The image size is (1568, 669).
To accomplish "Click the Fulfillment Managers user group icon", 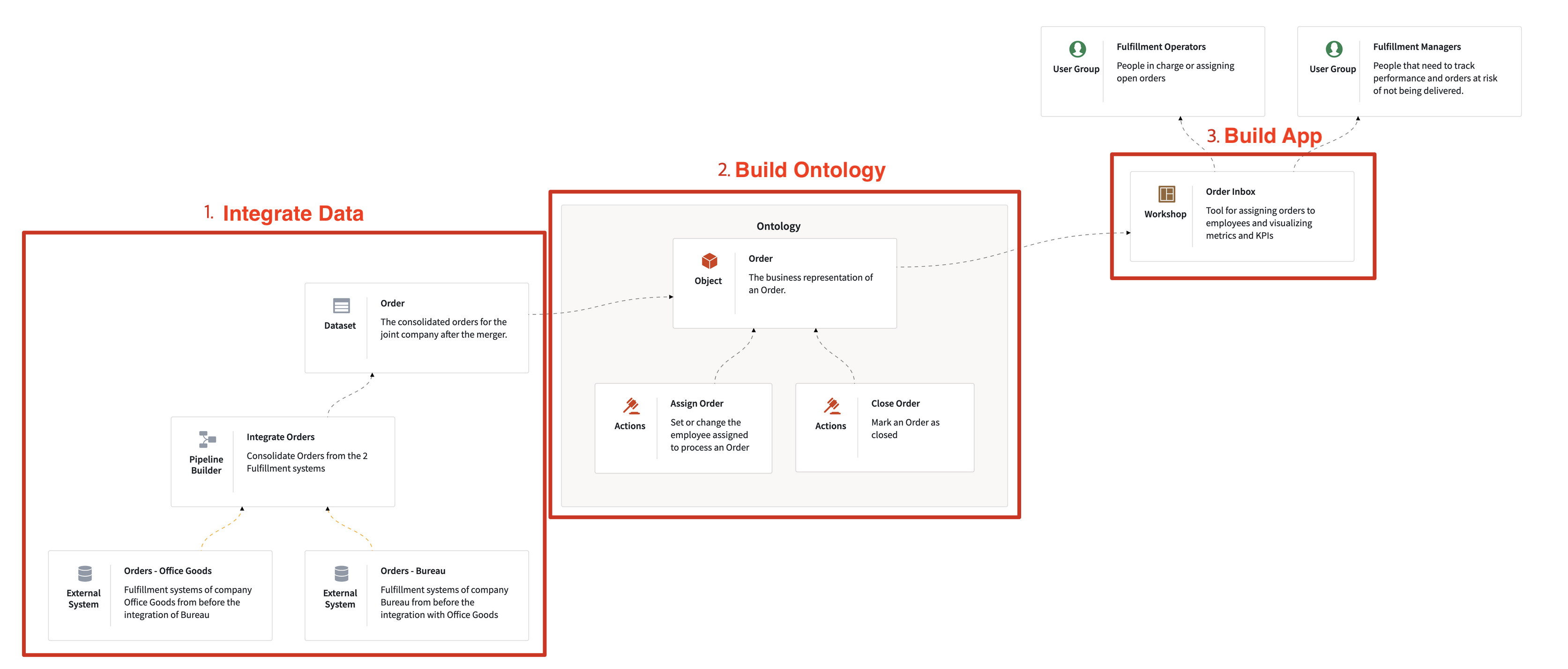I will pos(1333,49).
